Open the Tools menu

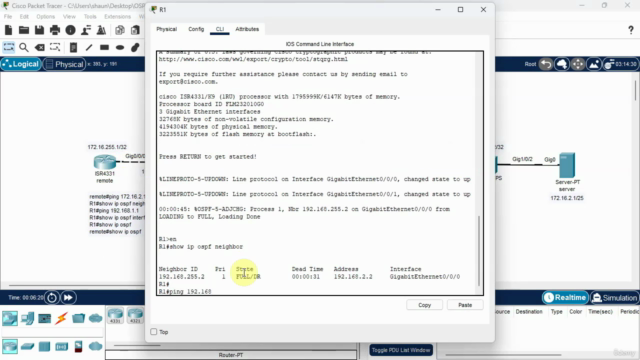click(x=90, y=17)
